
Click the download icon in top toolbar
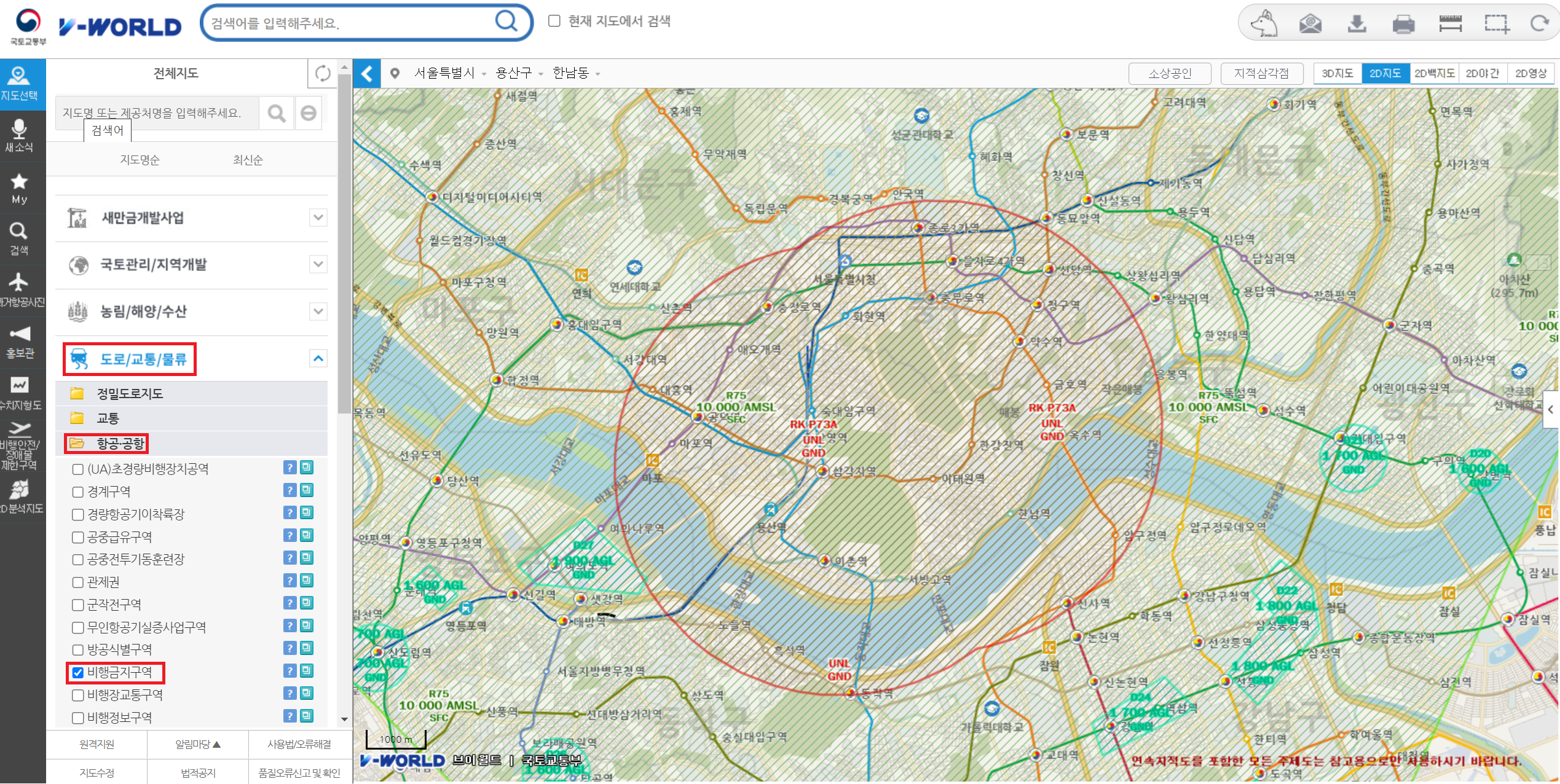(1357, 24)
